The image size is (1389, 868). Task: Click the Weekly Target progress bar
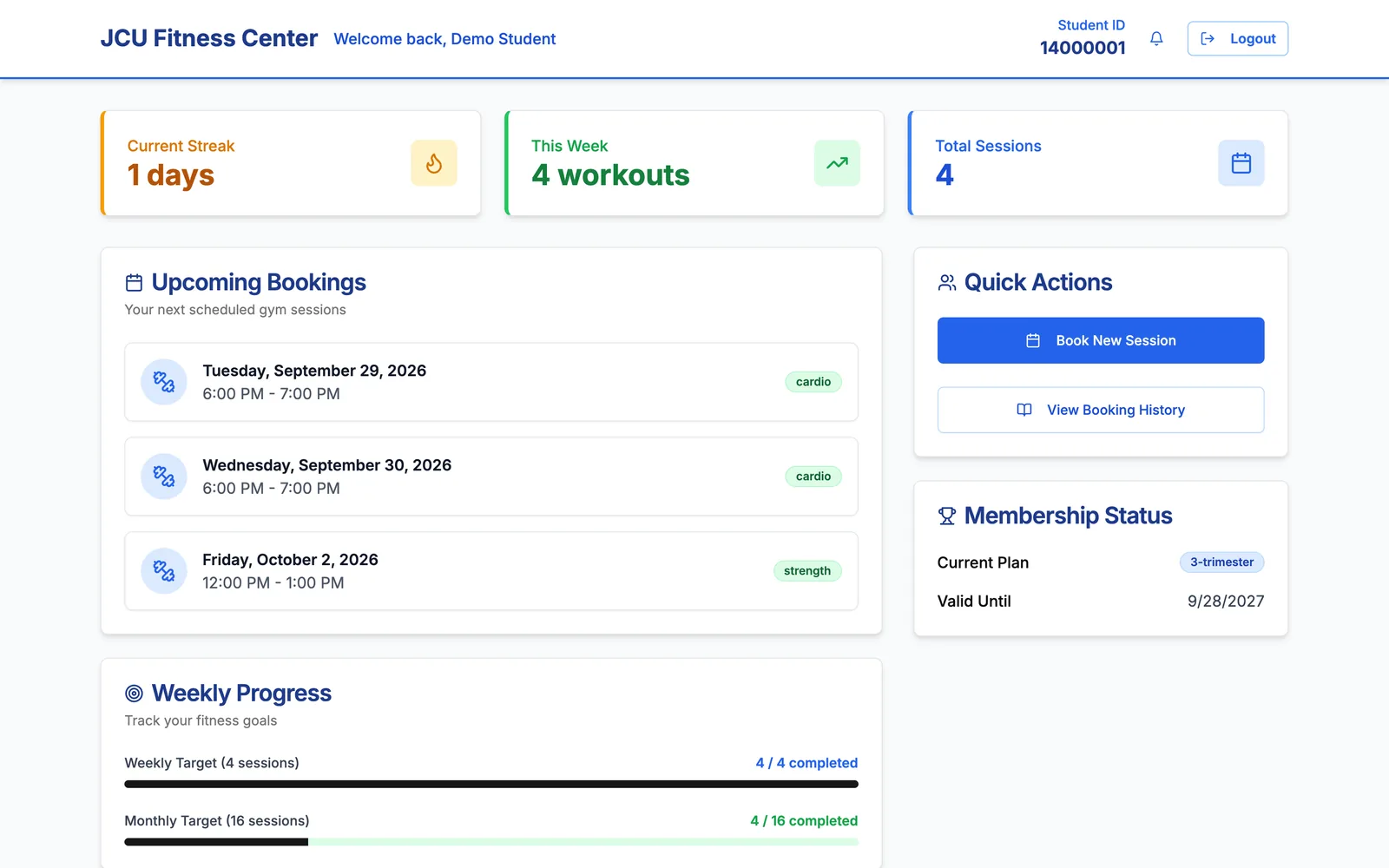(x=491, y=784)
